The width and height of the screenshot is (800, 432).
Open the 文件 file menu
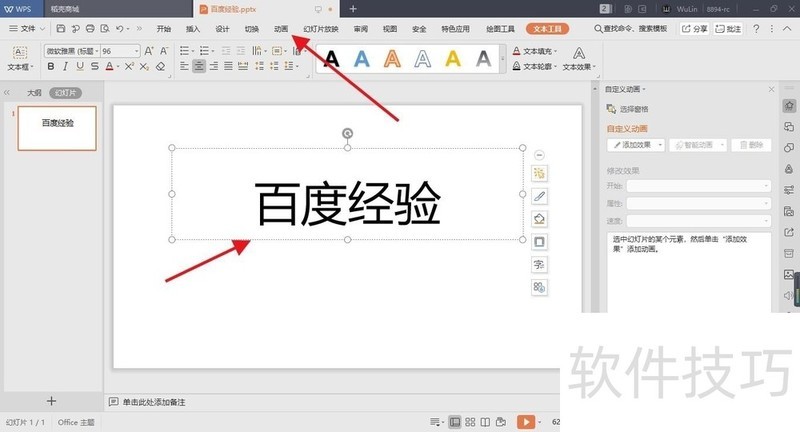(x=27, y=29)
